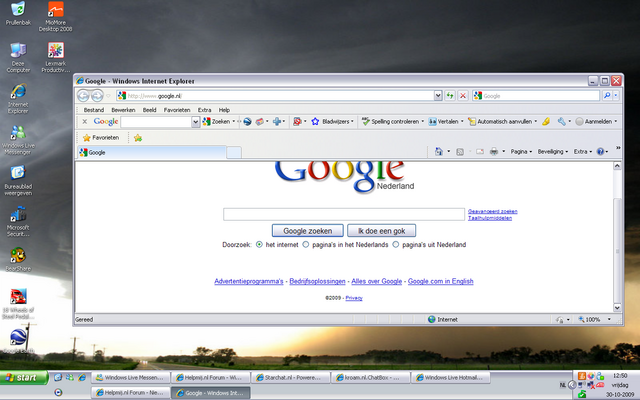Open the 'Alles over Google' link
The height and width of the screenshot is (400, 640).
coord(377,281)
